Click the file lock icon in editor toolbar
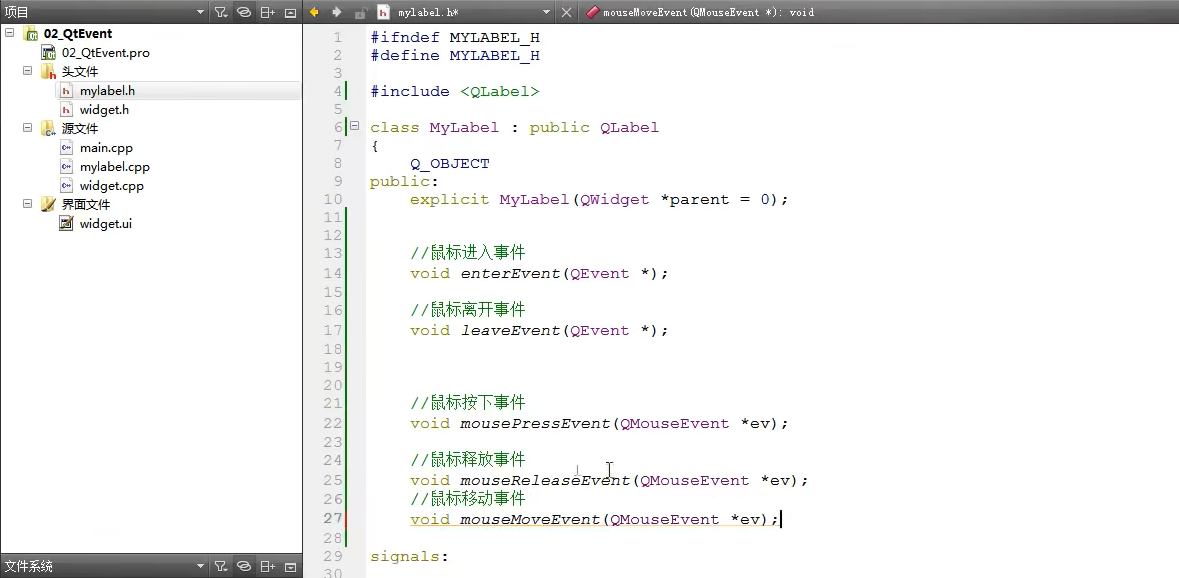The width and height of the screenshot is (1179, 578). point(360,12)
